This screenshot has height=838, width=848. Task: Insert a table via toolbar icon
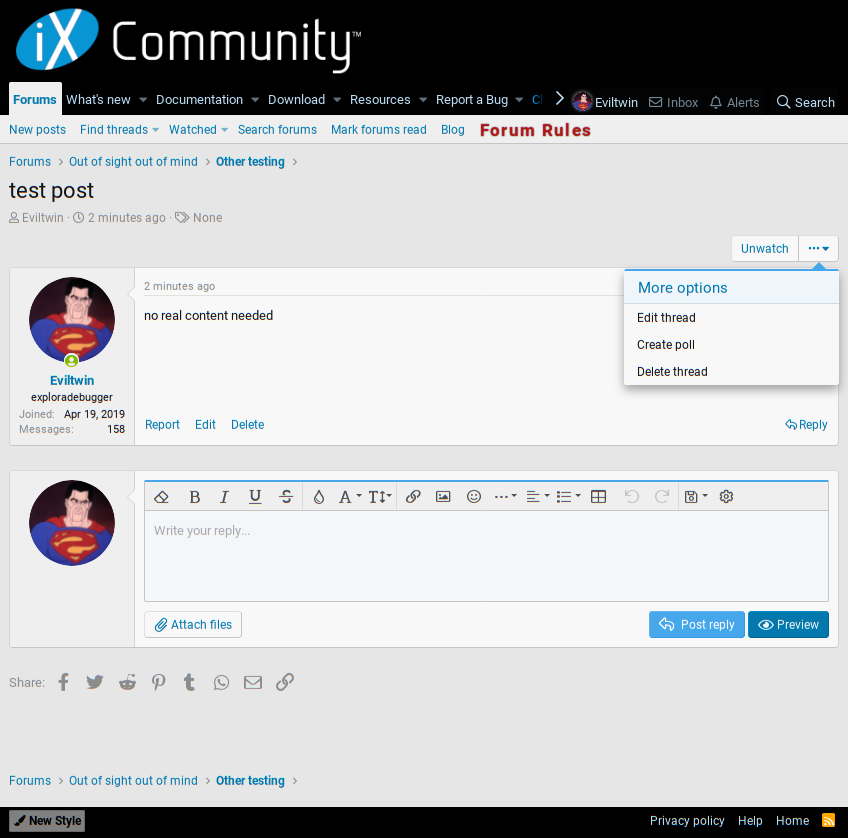coord(598,496)
